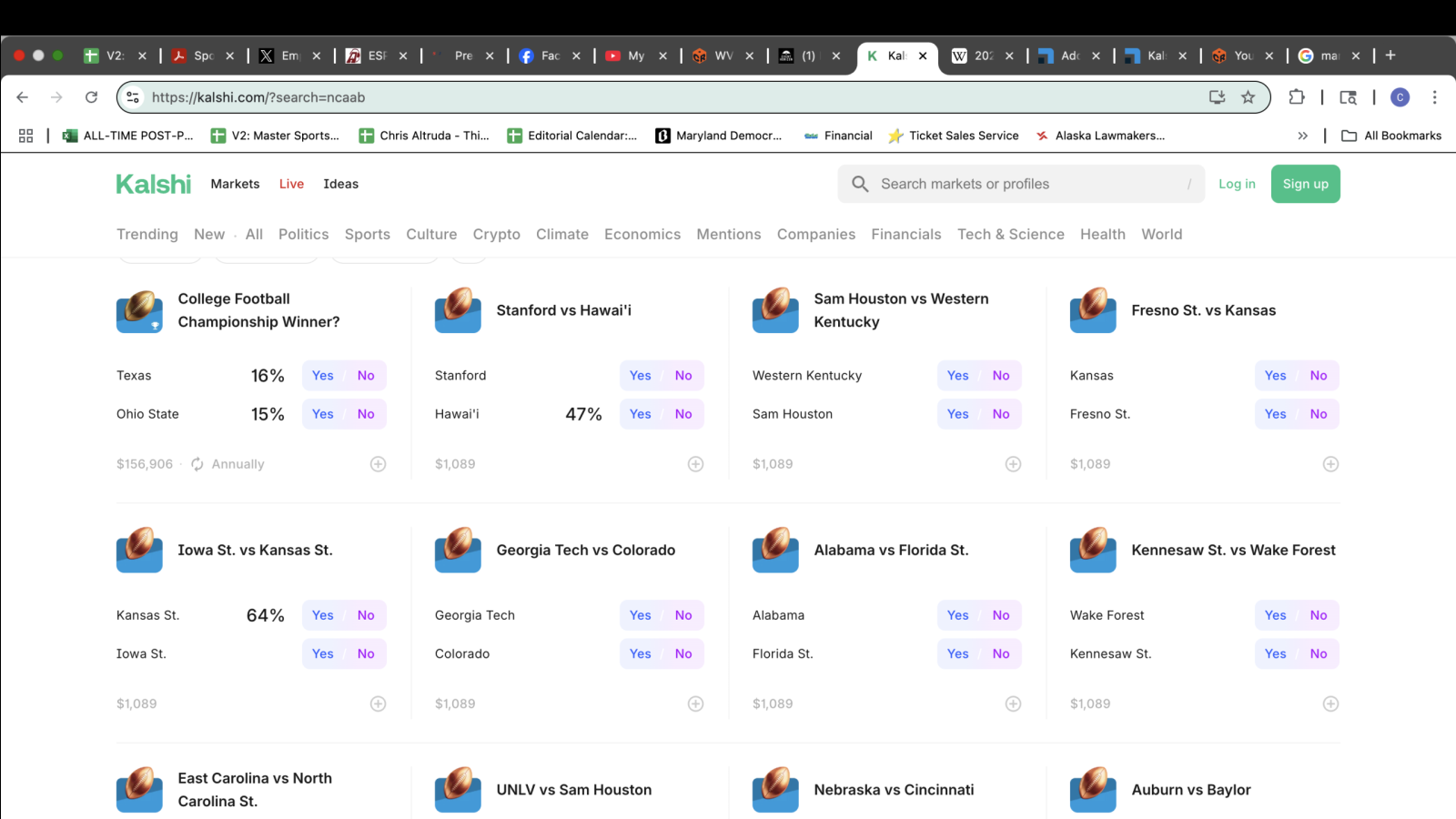1456x819 pixels.
Task: Open the Trending category
Action: (x=147, y=234)
